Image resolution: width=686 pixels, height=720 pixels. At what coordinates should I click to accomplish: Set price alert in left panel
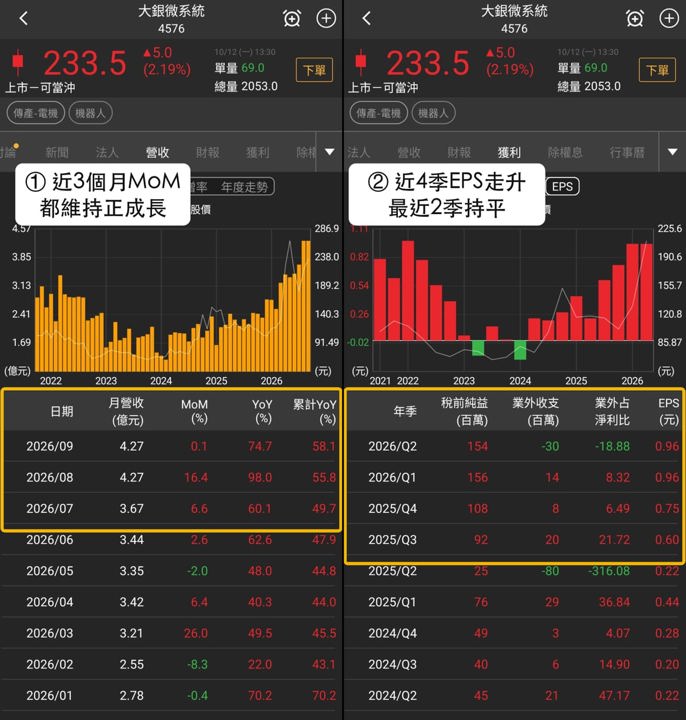[x=292, y=19]
